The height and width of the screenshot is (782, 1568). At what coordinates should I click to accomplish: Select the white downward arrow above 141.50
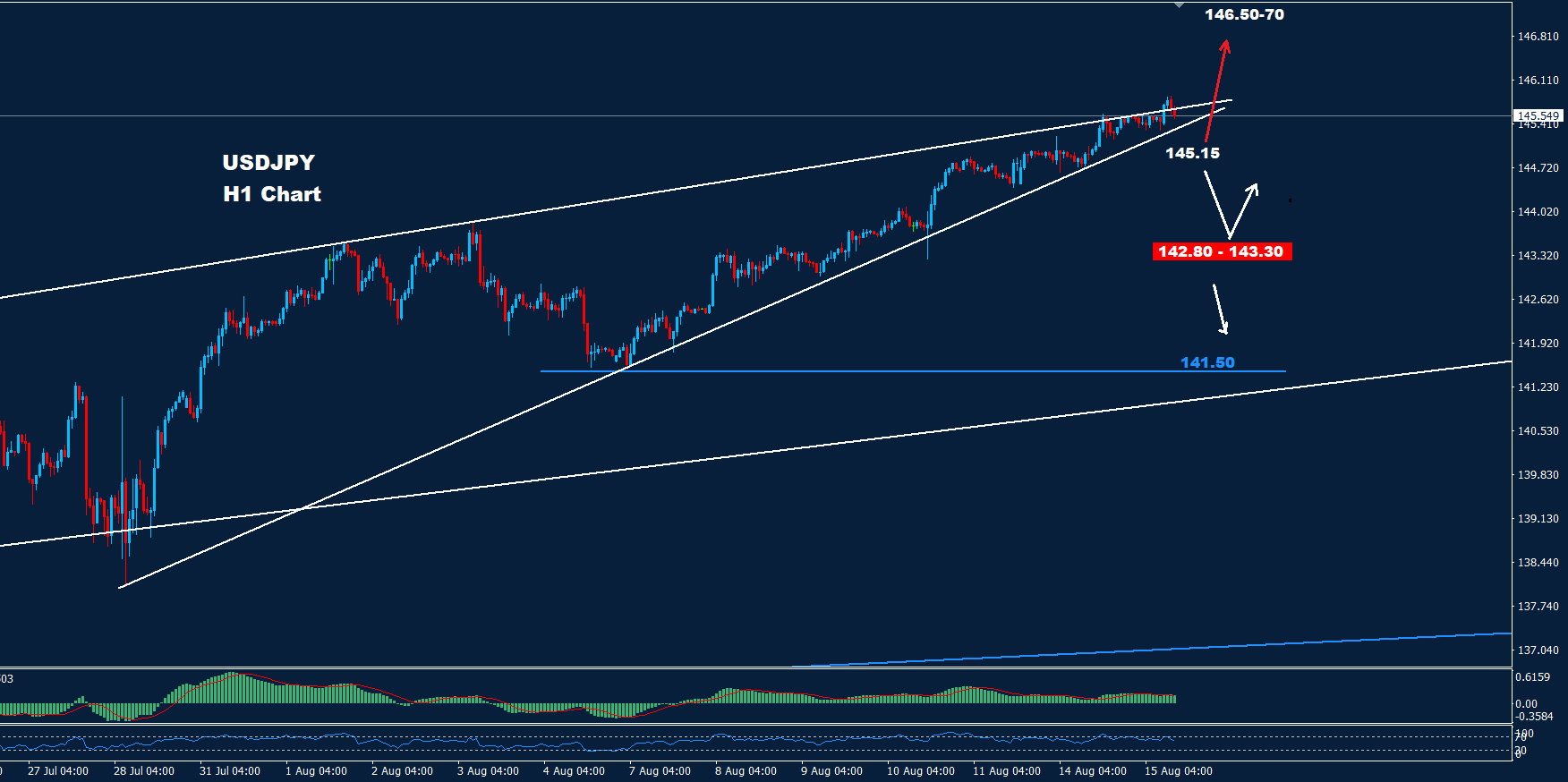(1220, 309)
